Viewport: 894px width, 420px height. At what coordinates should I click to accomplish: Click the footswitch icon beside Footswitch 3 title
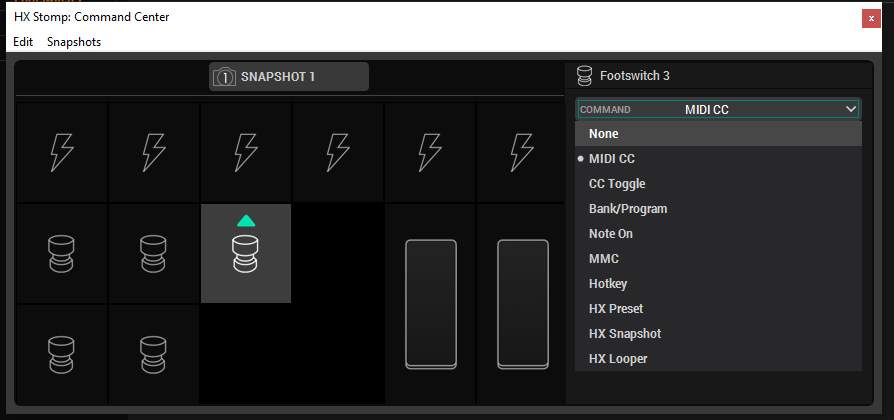point(584,76)
